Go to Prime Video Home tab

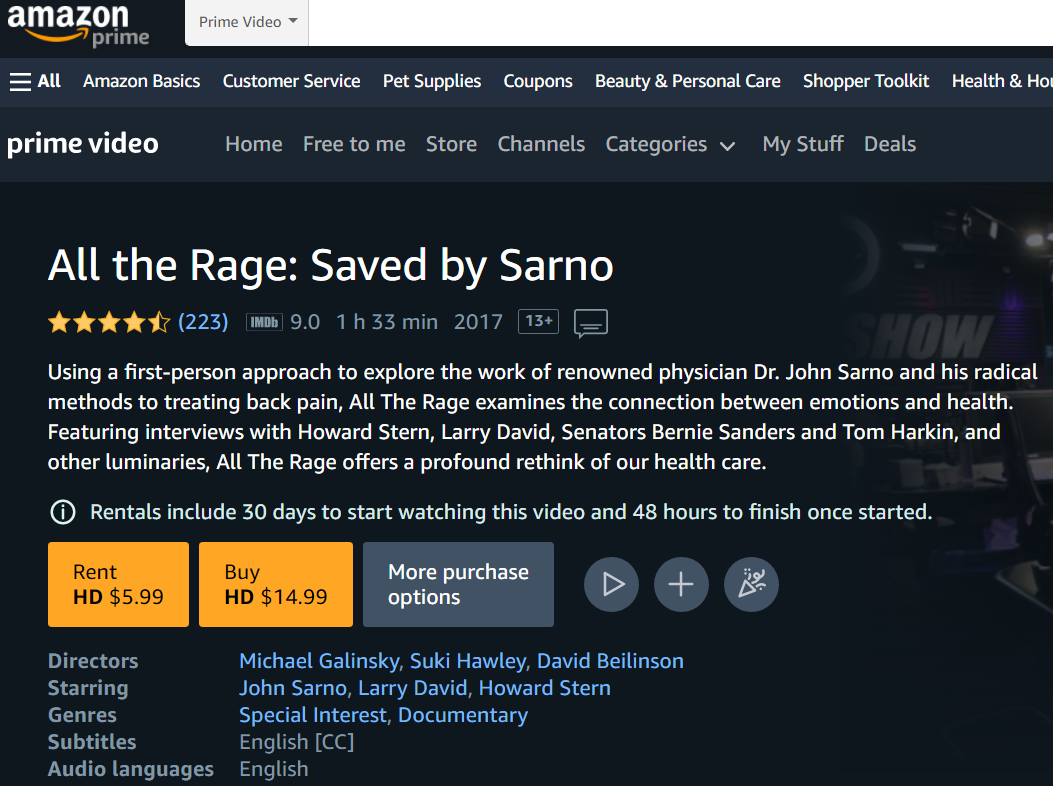pyautogui.click(x=254, y=144)
